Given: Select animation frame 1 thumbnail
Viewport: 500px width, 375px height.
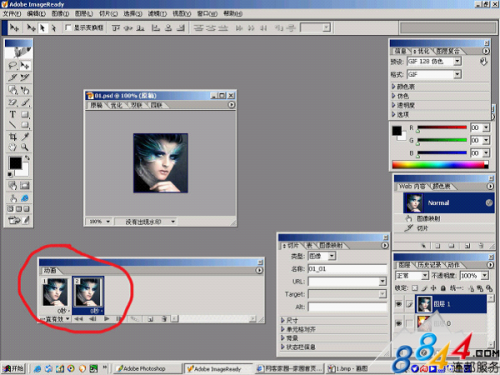Looking at the screenshot, I should click(x=55, y=292).
